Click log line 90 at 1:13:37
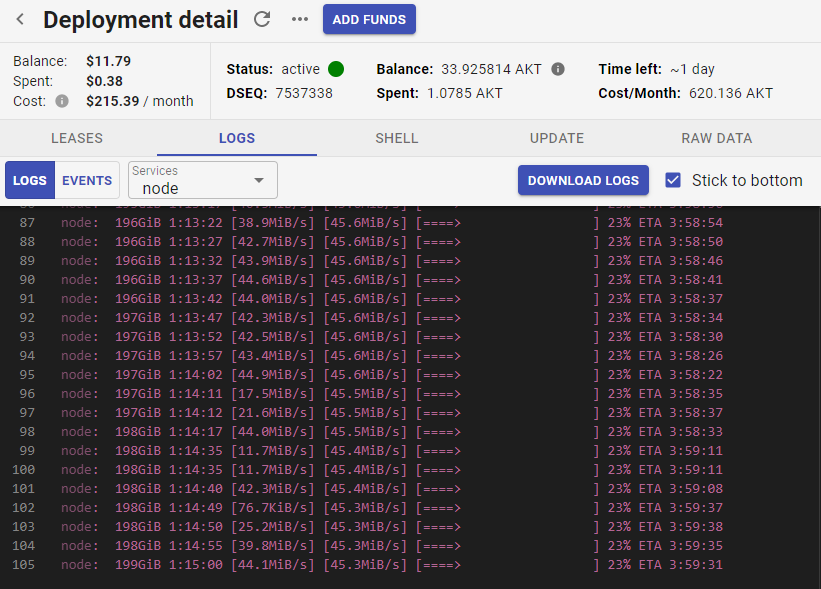 click(x=410, y=280)
